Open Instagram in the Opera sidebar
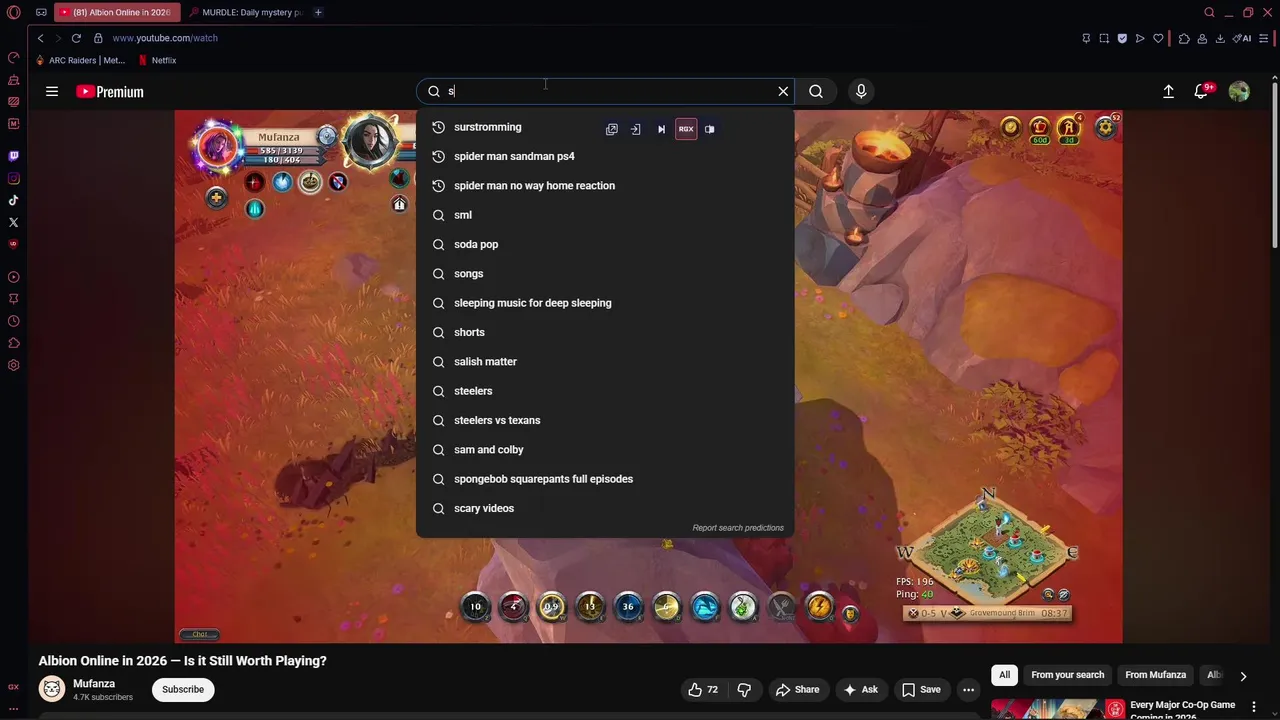 14,179
